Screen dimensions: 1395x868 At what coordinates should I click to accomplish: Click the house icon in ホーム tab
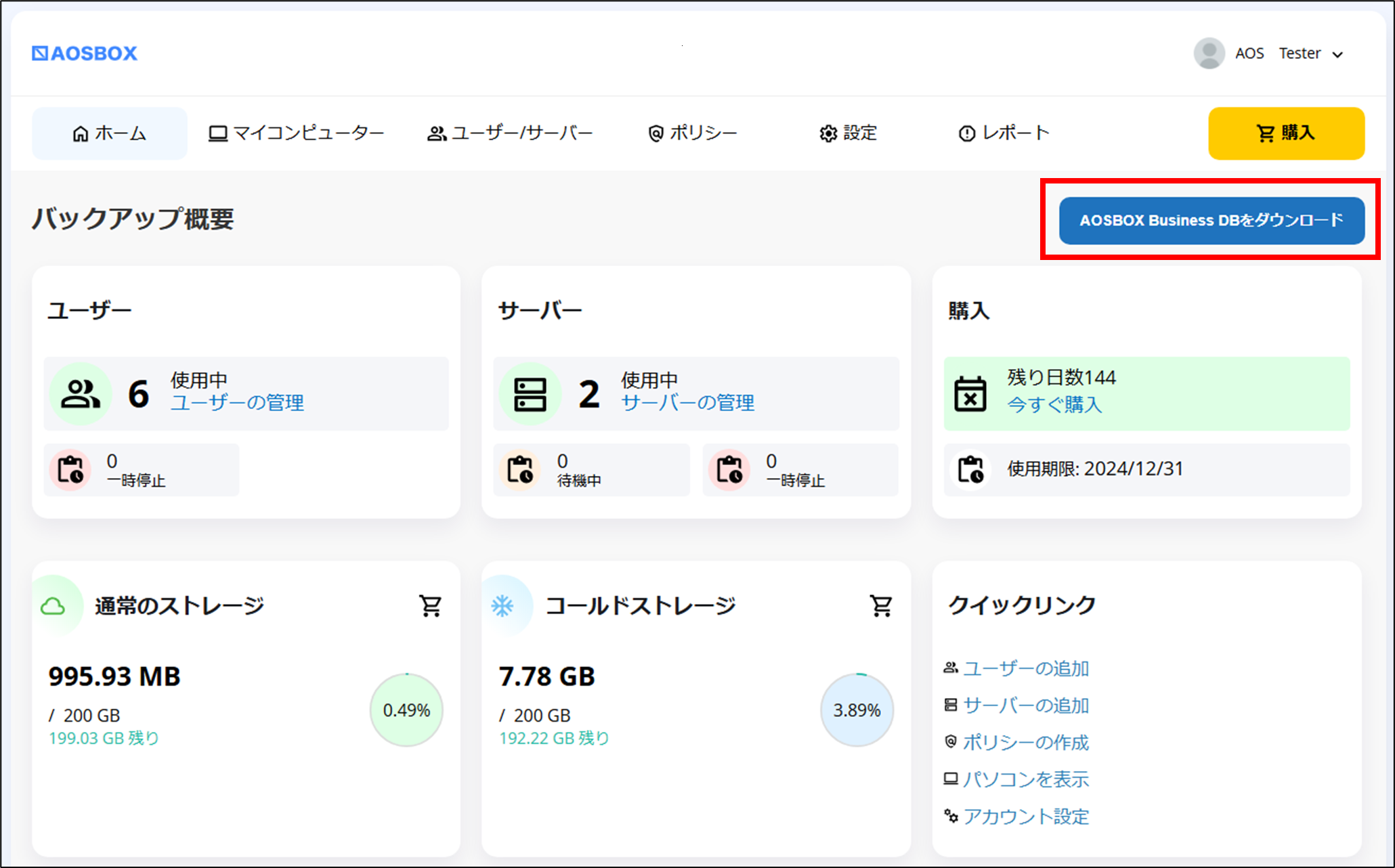point(81,134)
